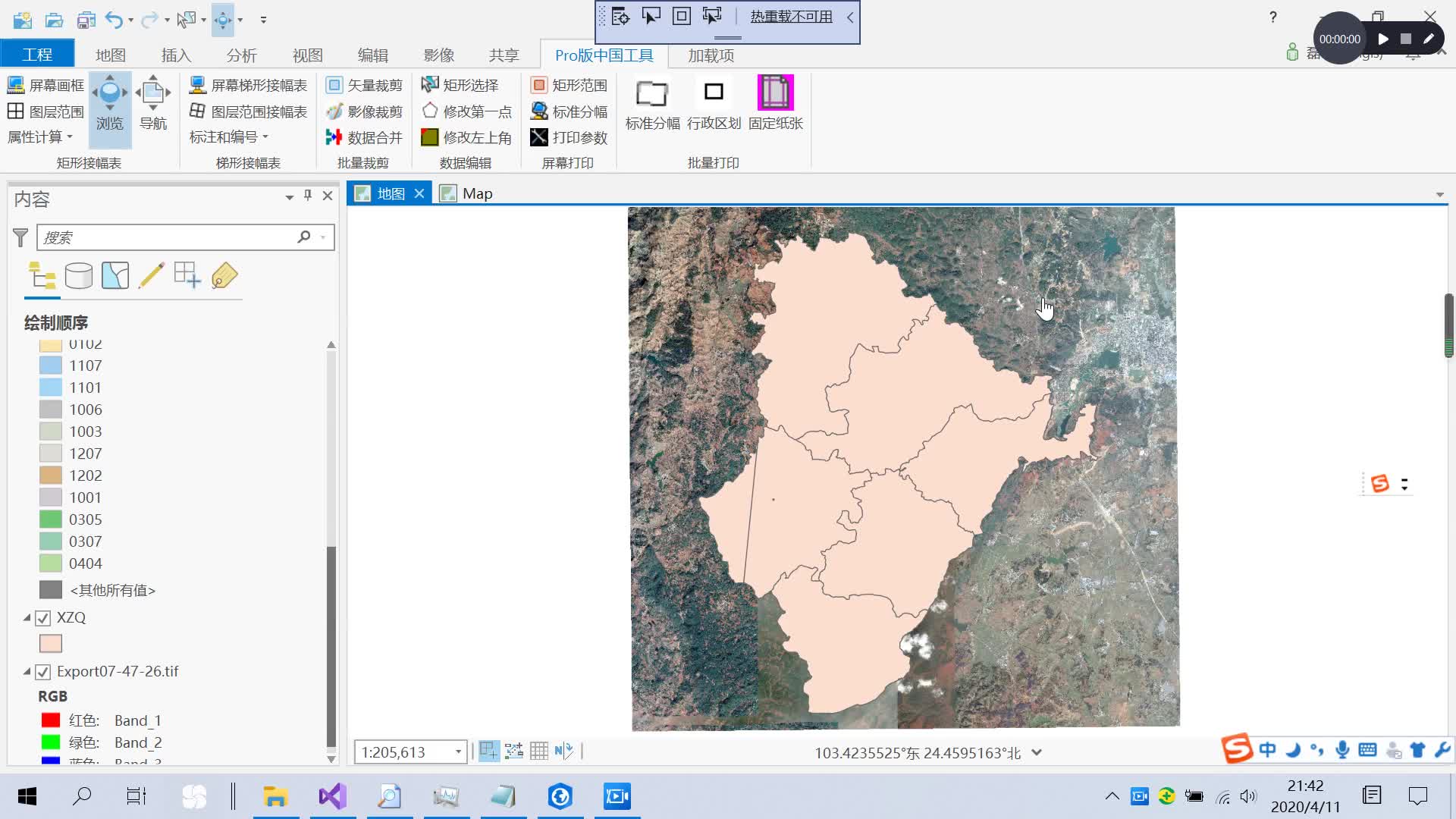Image resolution: width=1456 pixels, height=819 pixels.
Task: Click the 修改左上角 tool
Action: (467, 137)
